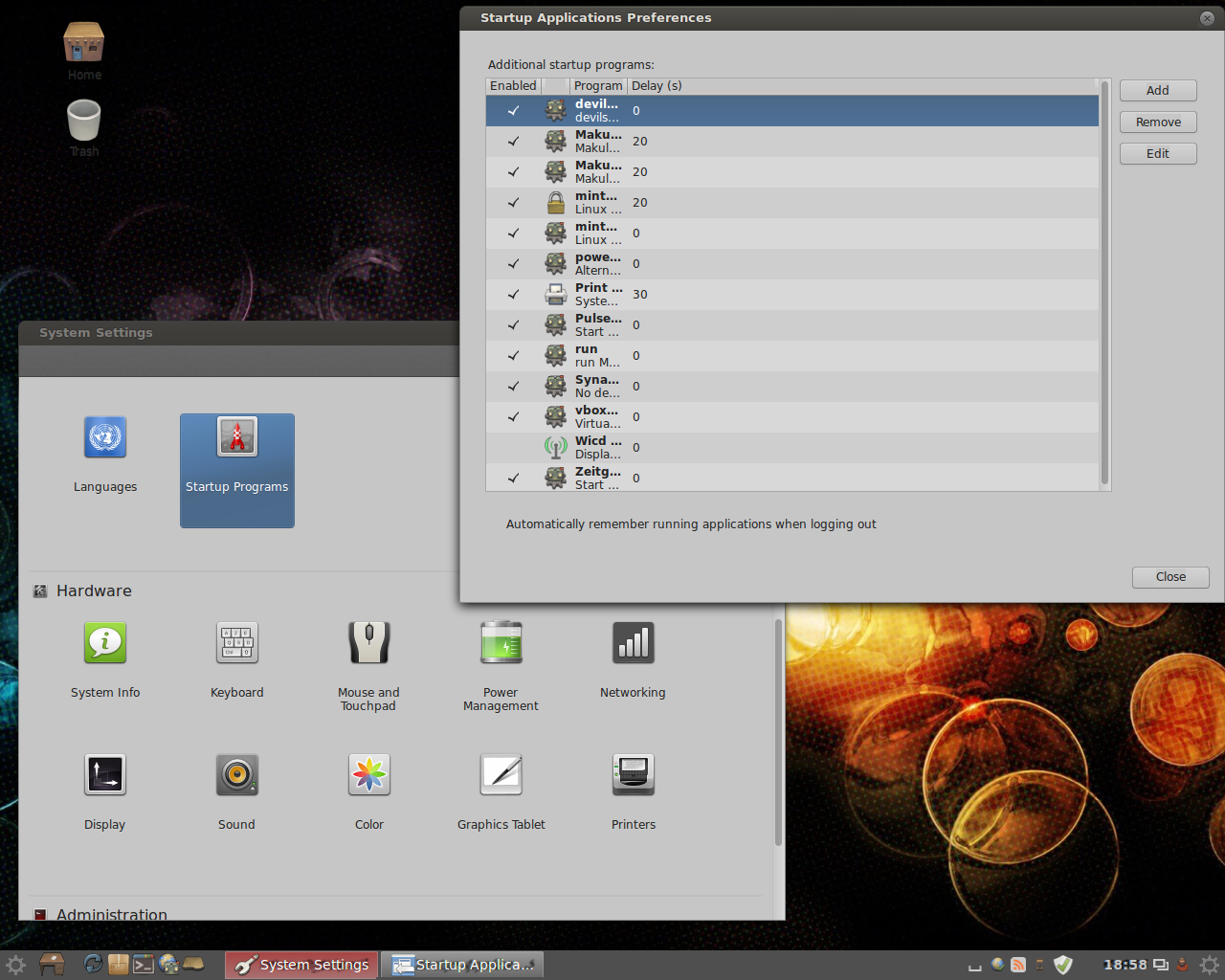Screen dimensions: 1225x980
Task: Open Graphics Tablet settings
Action: click(x=501, y=792)
